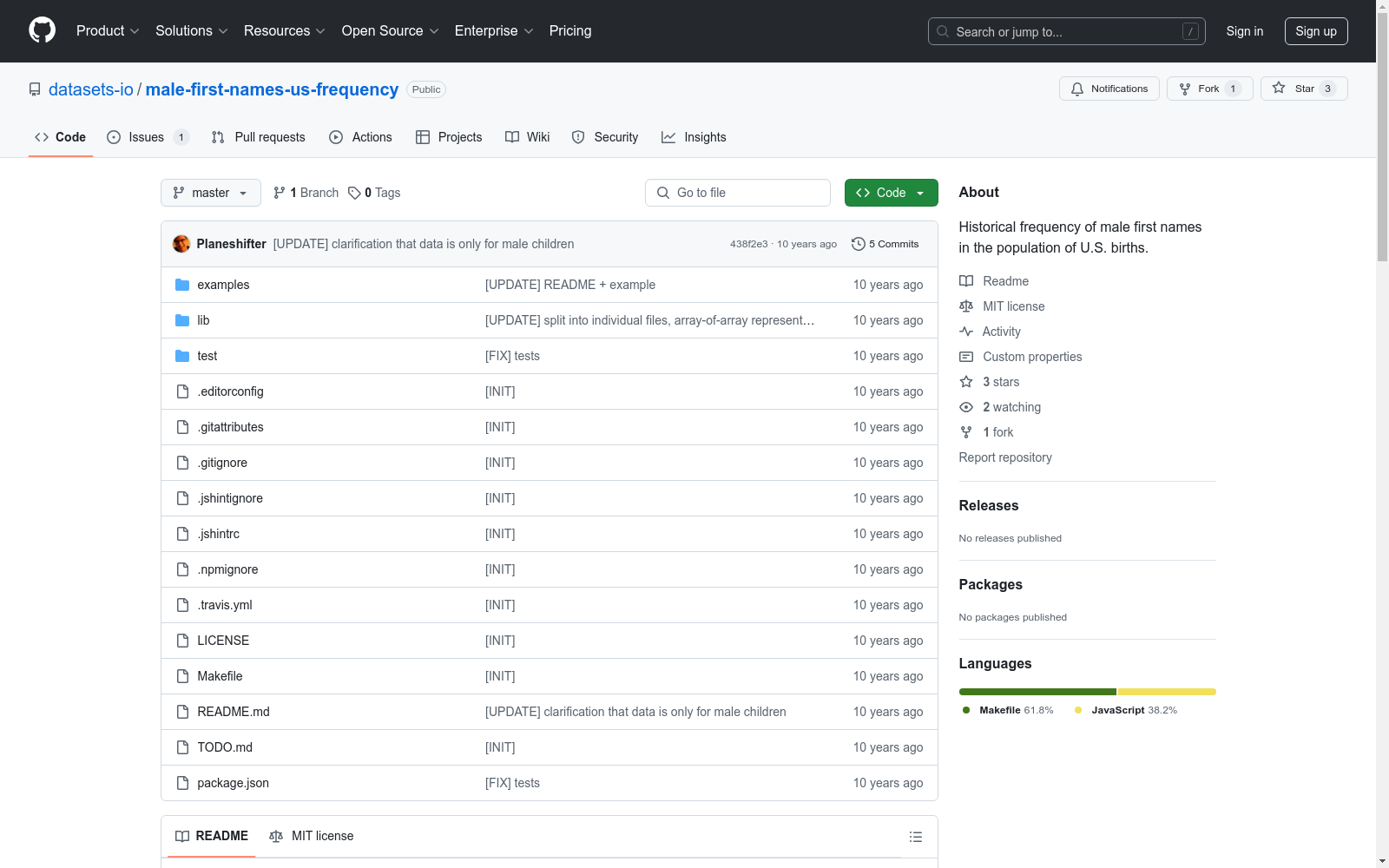Click the fork icon in Fork button
Viewport: 1389px width, 868px height.
point(1185,89)
